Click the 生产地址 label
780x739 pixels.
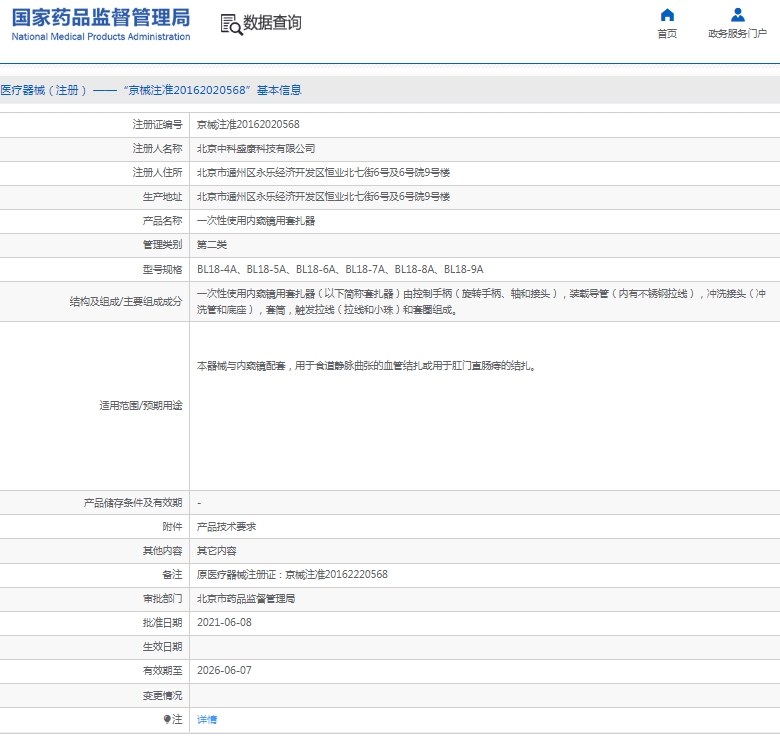[x=162, y=196]
